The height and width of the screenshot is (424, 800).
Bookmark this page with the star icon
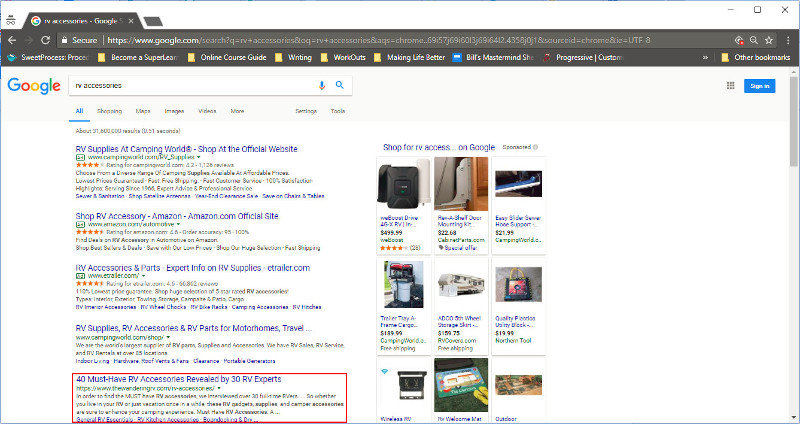[769, 40]
